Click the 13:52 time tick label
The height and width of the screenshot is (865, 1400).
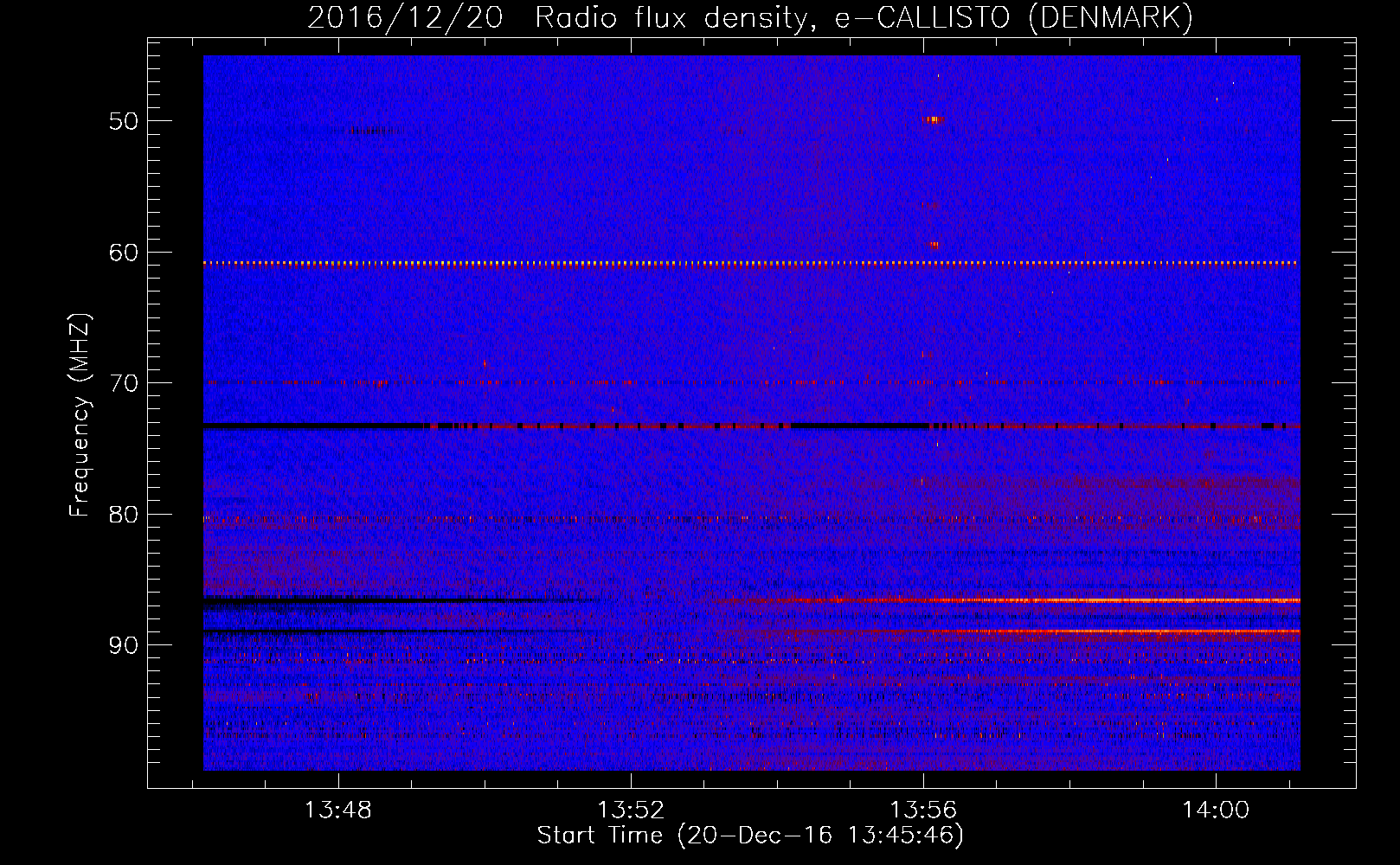click(631, 811)
